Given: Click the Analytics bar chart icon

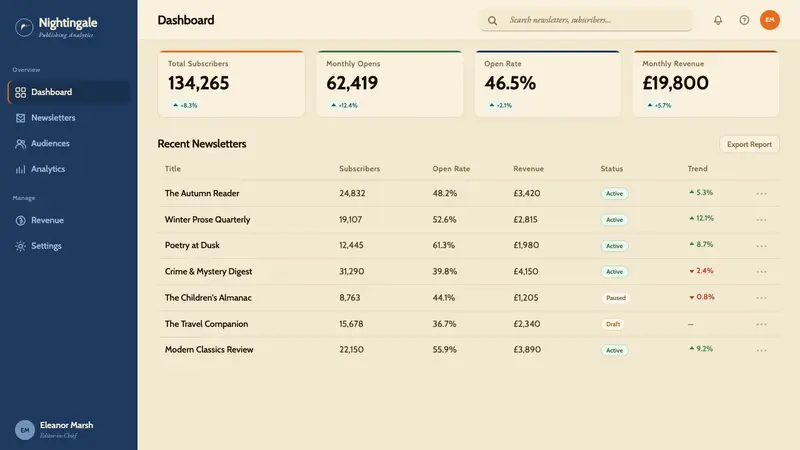Looking at the screenshot, I should [20, 169].
